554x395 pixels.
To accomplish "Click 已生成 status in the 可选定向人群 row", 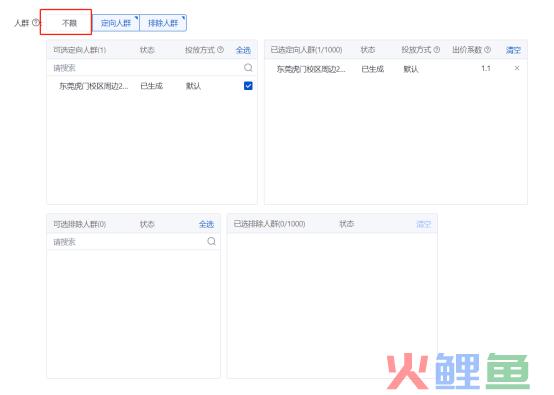I will [x=152, y=86].
